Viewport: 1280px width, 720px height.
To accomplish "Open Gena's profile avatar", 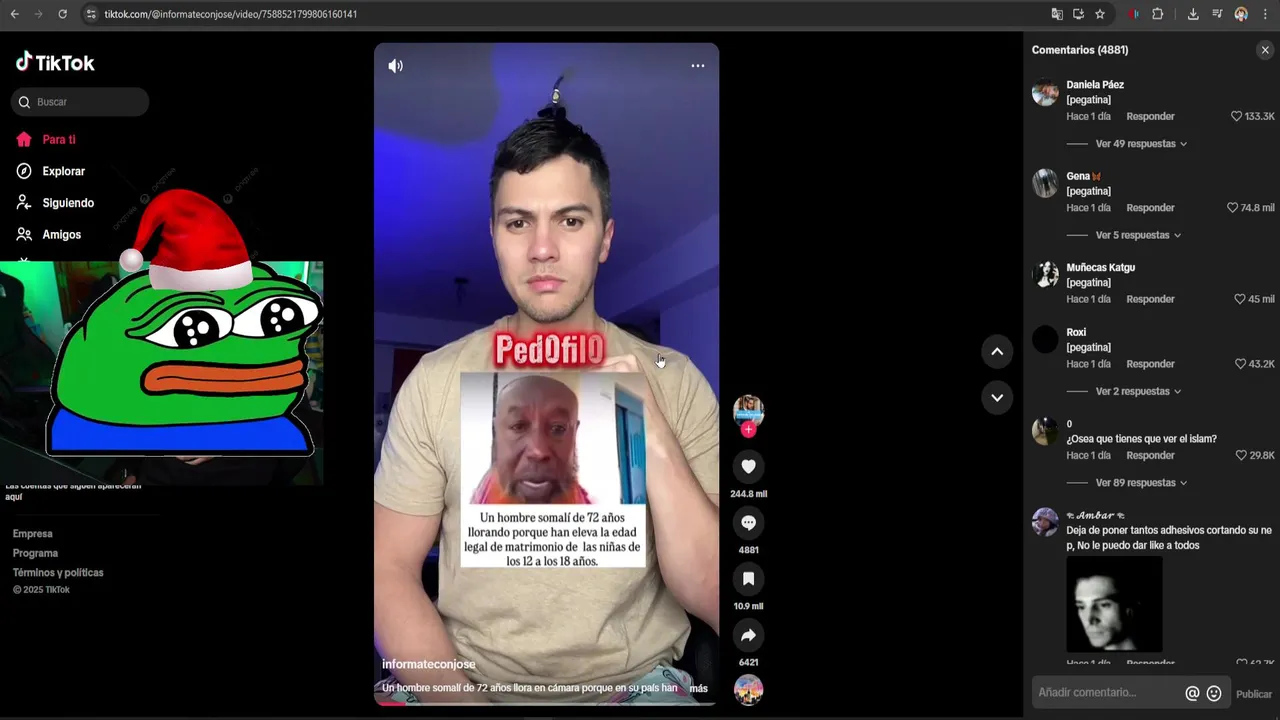I will click(1045, 184).
